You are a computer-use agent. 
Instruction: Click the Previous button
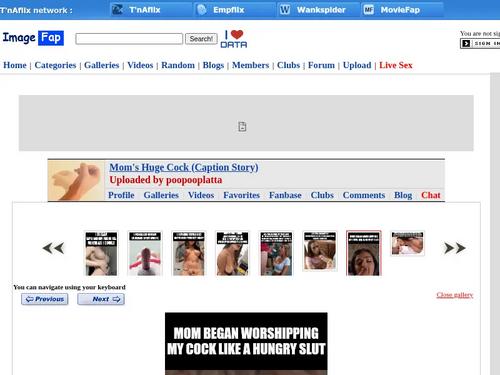(45, 299)
